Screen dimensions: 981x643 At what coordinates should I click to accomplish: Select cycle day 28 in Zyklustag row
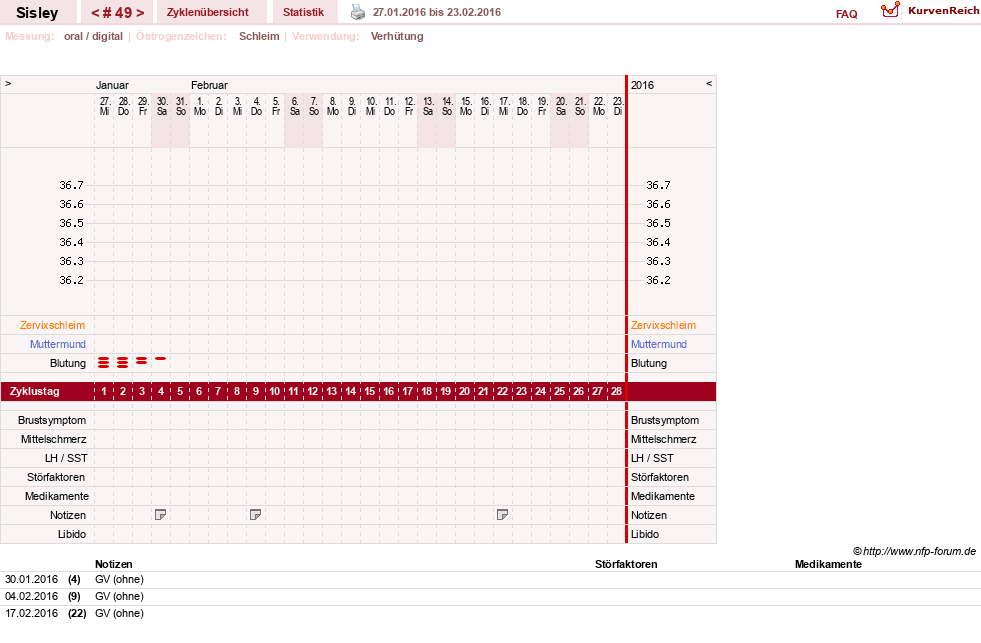(x=616, y=391)
